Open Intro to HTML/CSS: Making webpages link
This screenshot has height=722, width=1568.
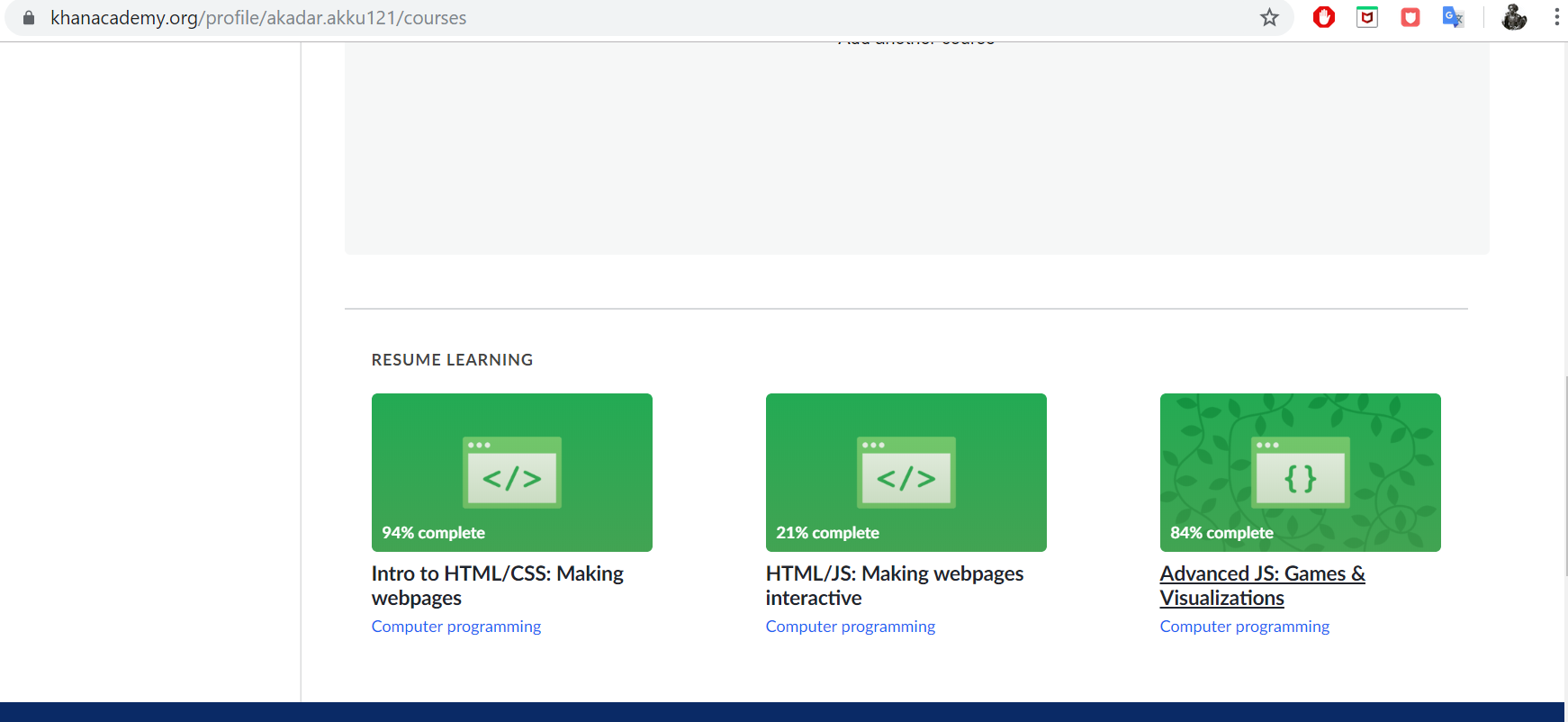tap(498, 586)
